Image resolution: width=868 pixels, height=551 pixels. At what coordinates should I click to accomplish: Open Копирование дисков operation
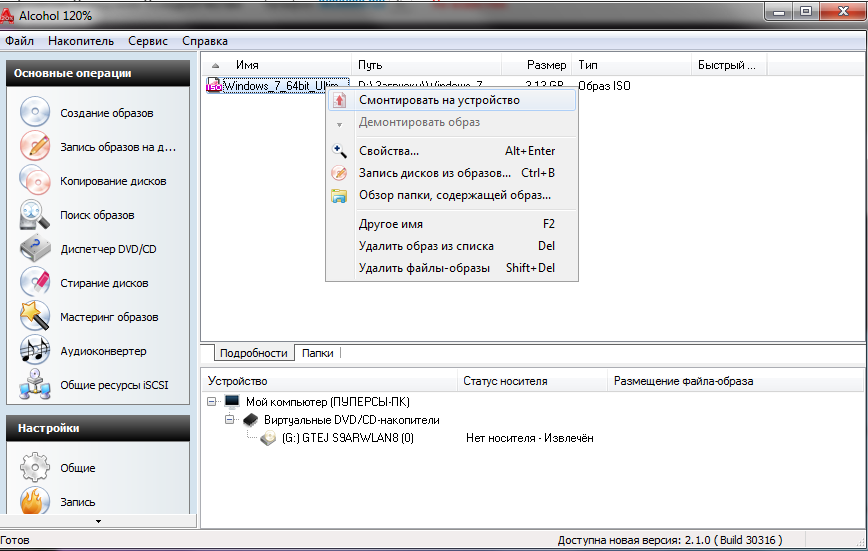113,181
